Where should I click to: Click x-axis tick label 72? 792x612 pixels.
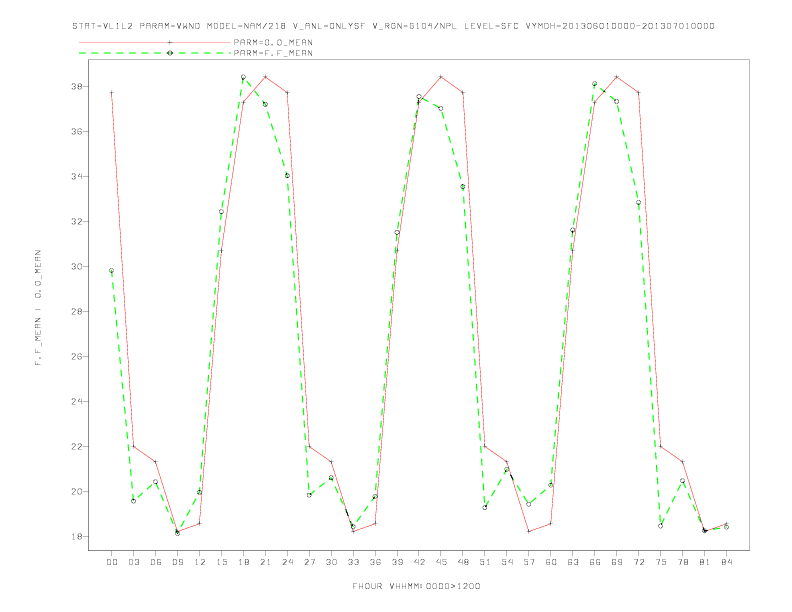pos(638,562)
